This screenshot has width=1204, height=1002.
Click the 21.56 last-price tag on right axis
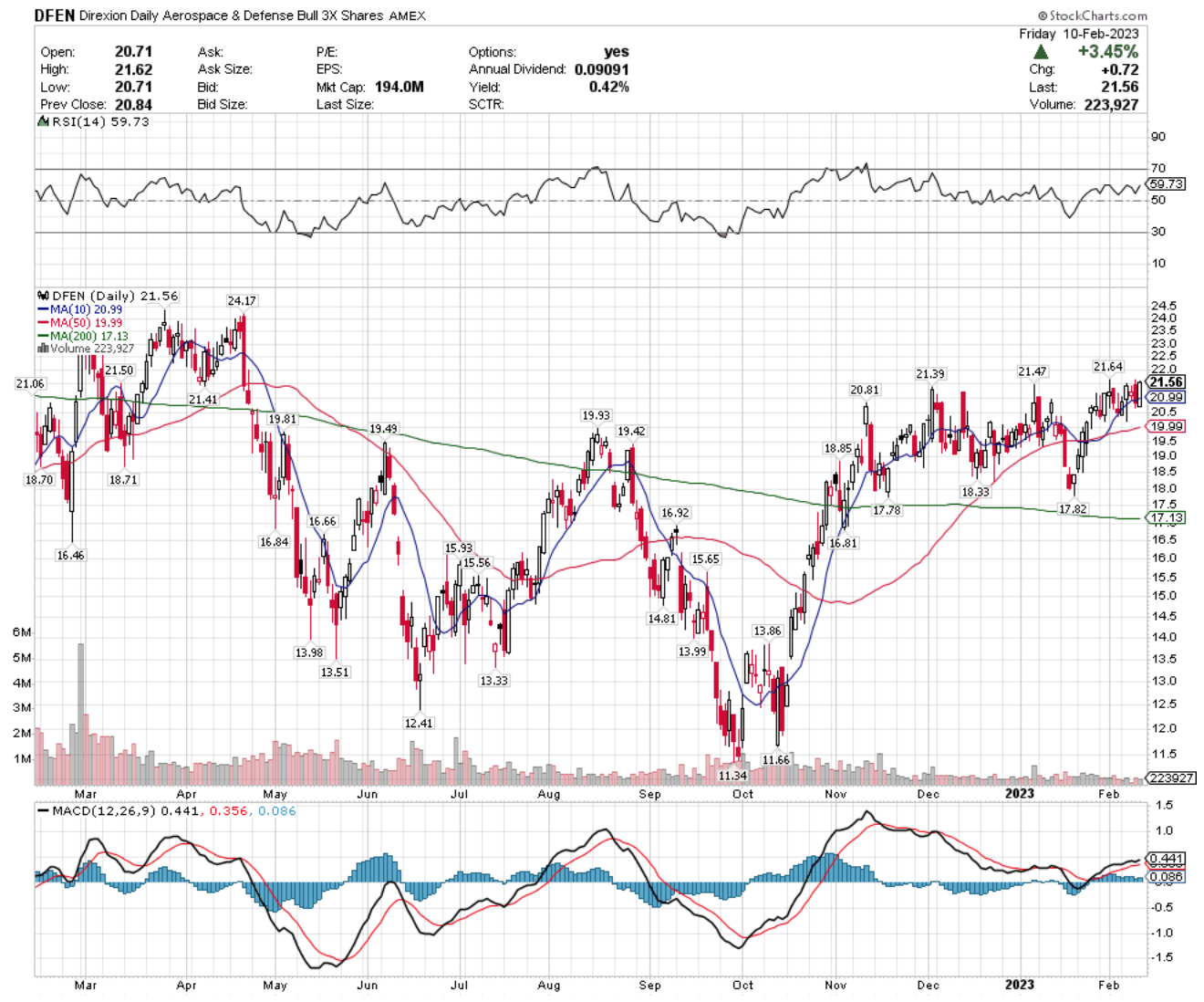(1166, 382)
